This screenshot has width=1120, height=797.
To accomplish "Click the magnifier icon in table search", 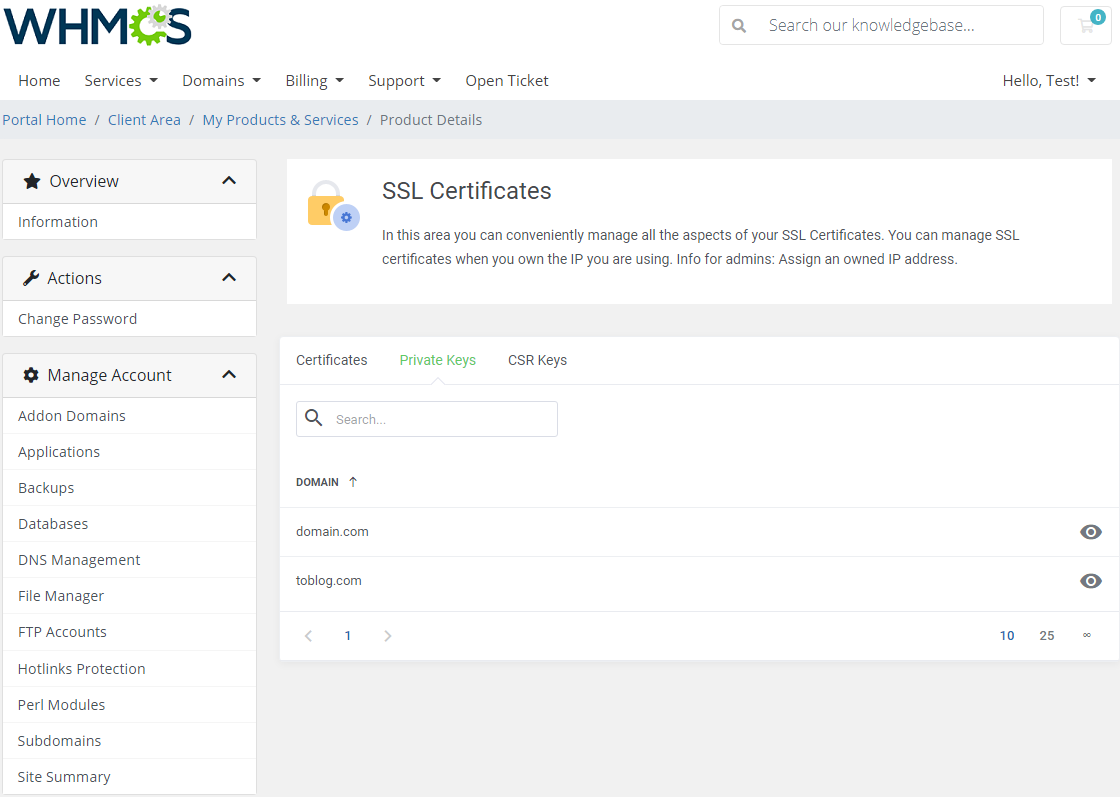I will (314, 418).
